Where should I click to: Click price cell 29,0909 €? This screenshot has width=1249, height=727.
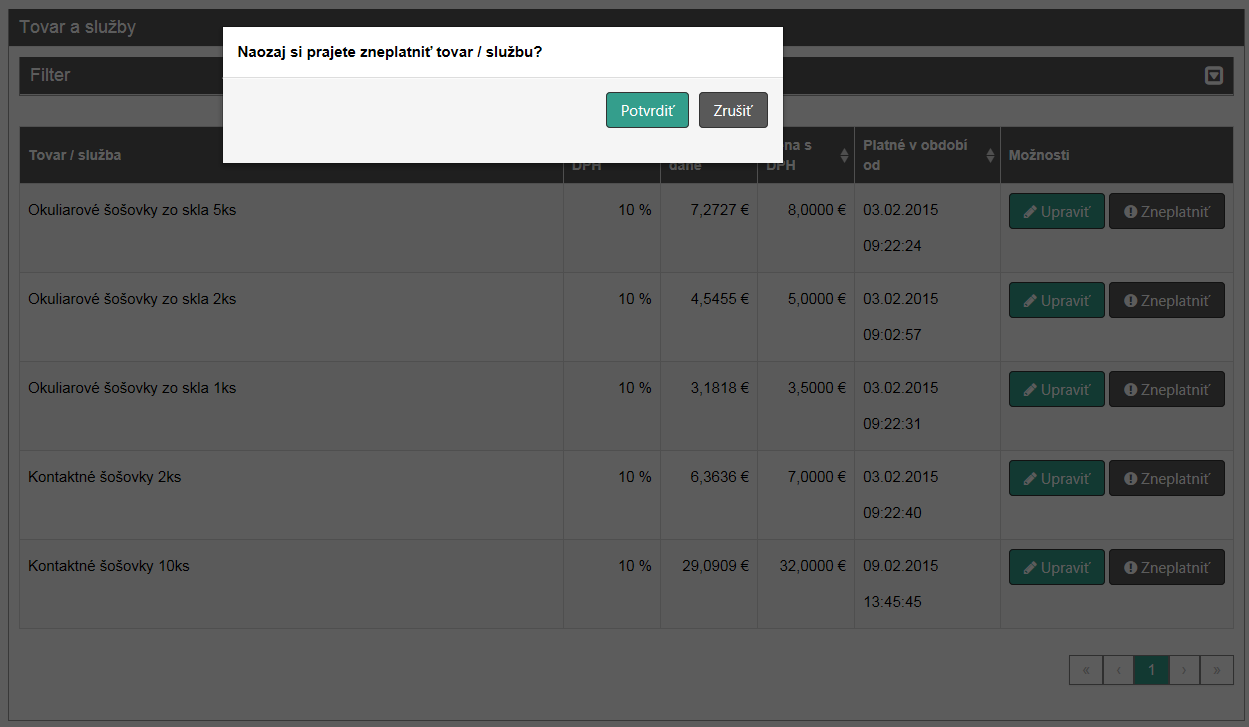tap(715, 566)
